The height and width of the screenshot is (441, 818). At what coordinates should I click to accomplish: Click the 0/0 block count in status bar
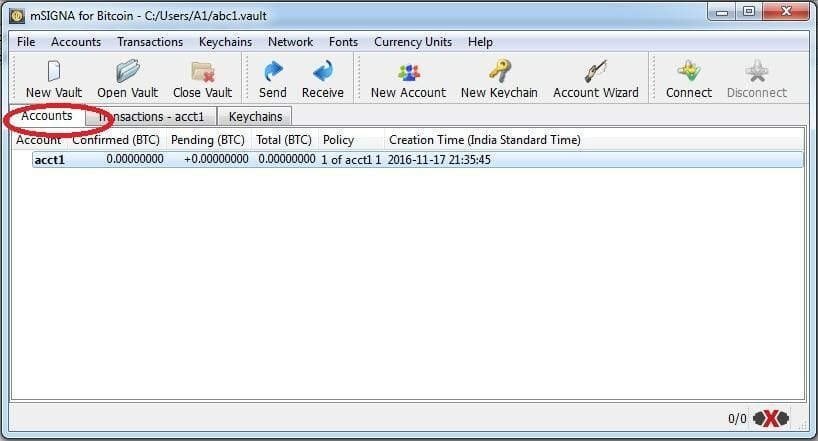[737, 419]
